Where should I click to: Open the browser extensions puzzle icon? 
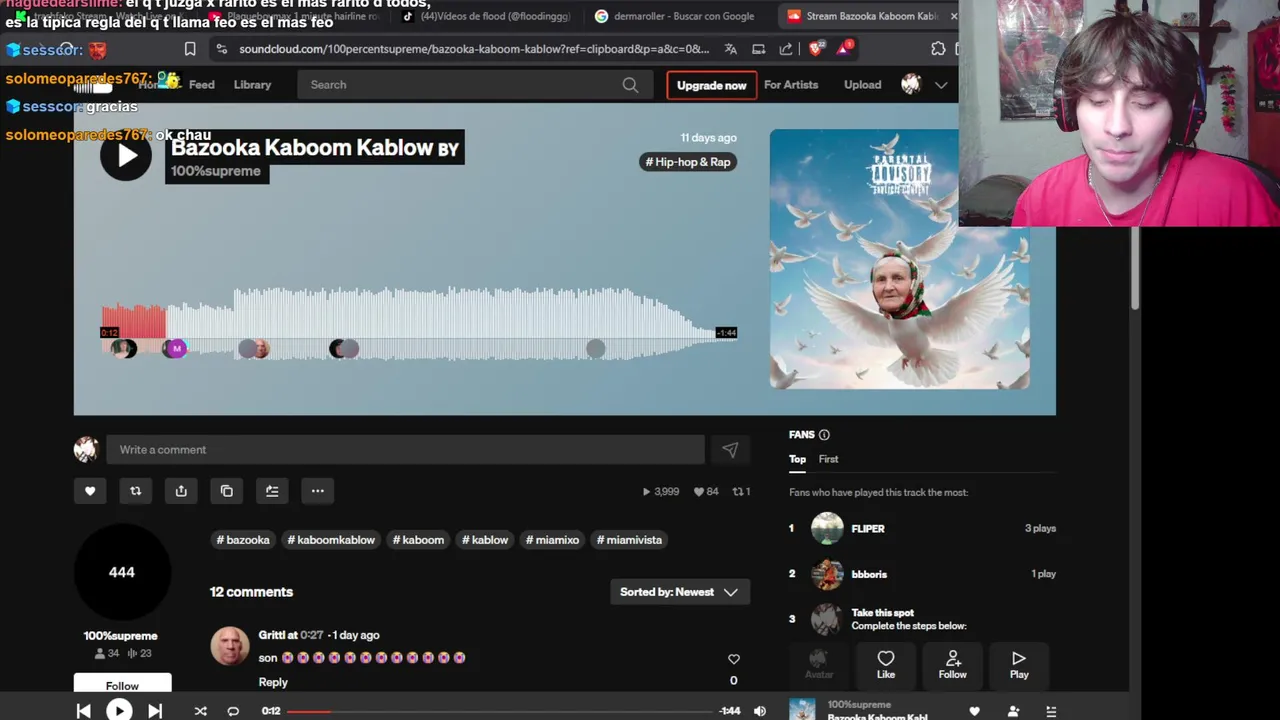(938, 48)
